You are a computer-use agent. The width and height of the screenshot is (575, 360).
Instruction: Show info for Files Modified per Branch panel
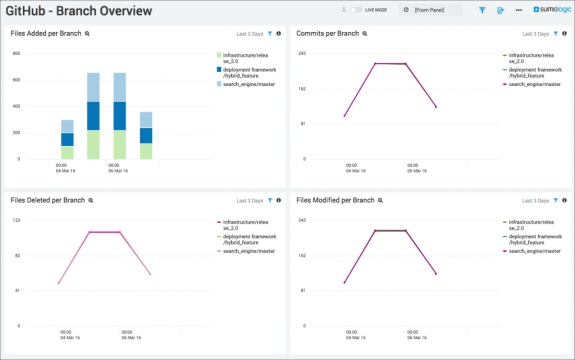[x=564, y=201]
